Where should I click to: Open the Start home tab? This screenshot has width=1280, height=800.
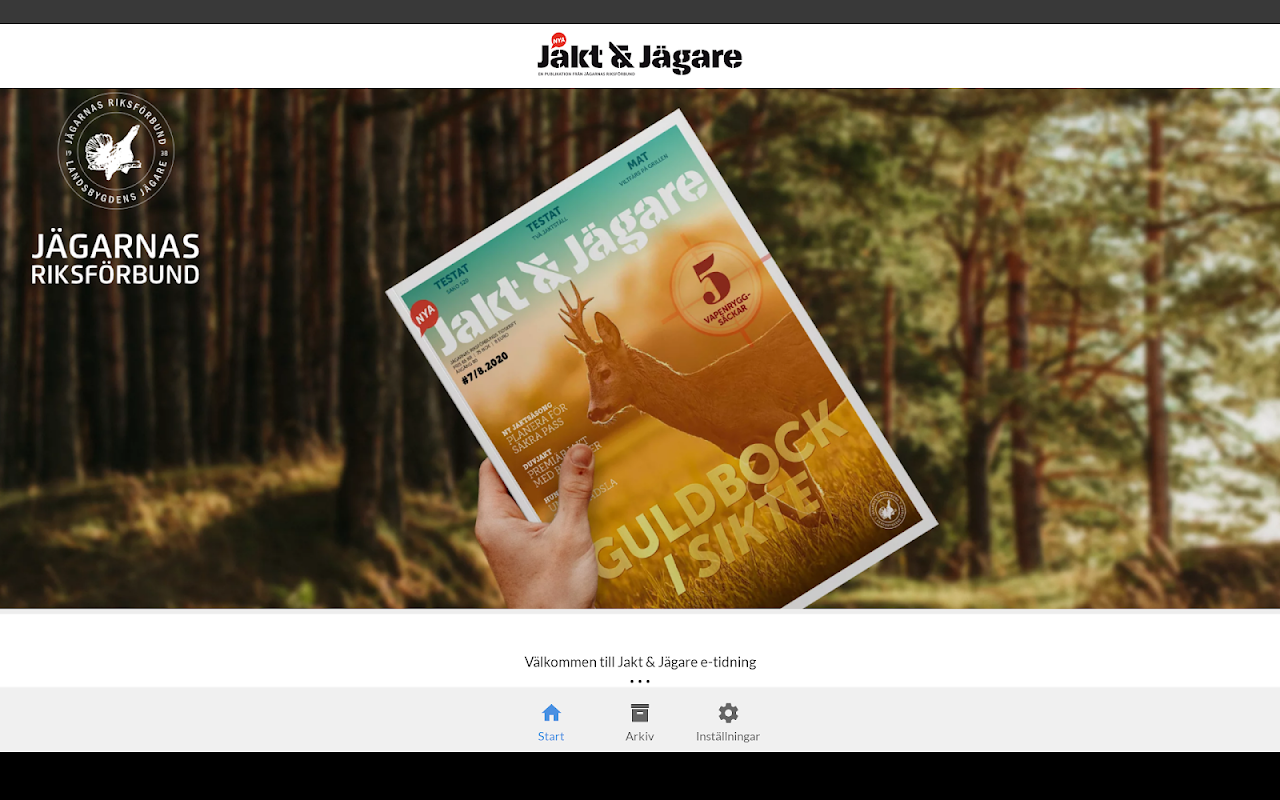(551, 723)
